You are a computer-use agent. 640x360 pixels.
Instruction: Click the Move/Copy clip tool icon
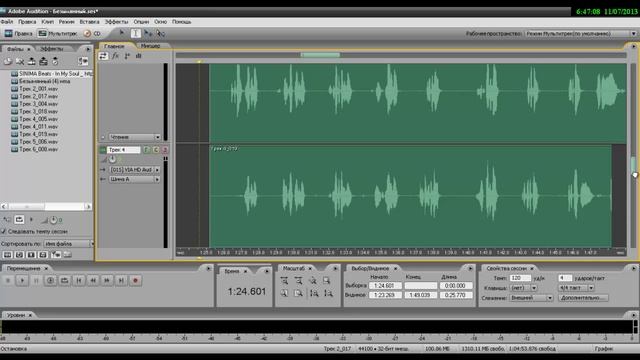coord(148,33)
